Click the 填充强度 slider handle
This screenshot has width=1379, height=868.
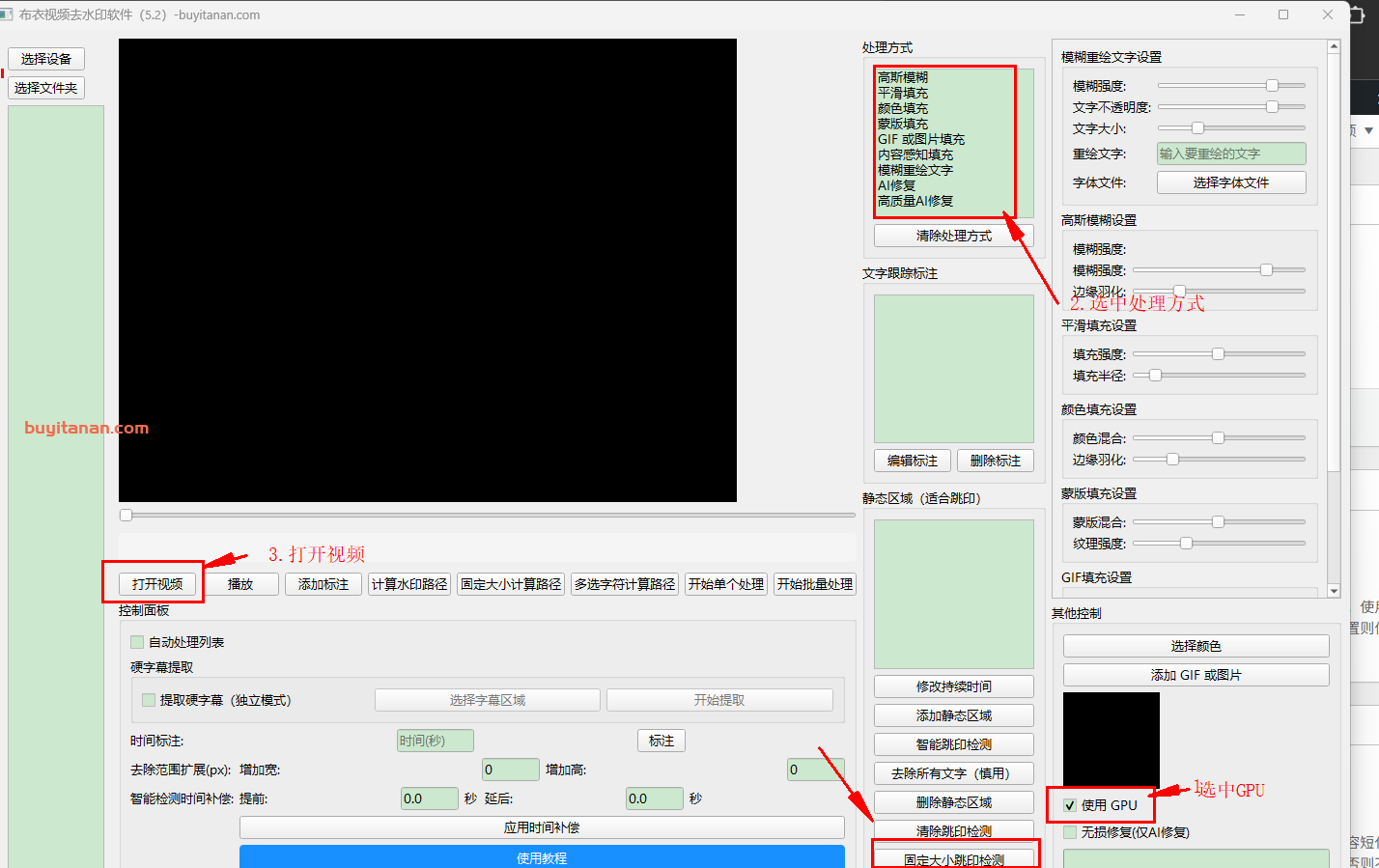tap(1218, 354)
